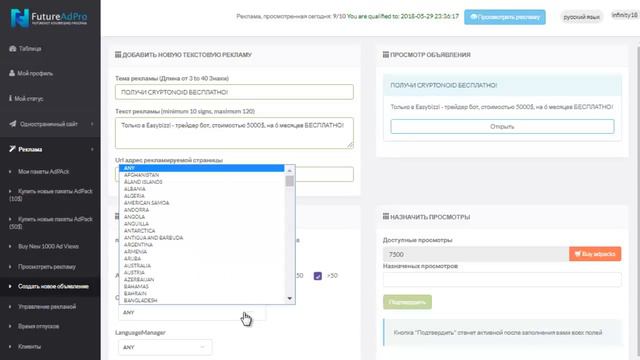Open Мои пакеты AdPack menu item

click(43, 171)
